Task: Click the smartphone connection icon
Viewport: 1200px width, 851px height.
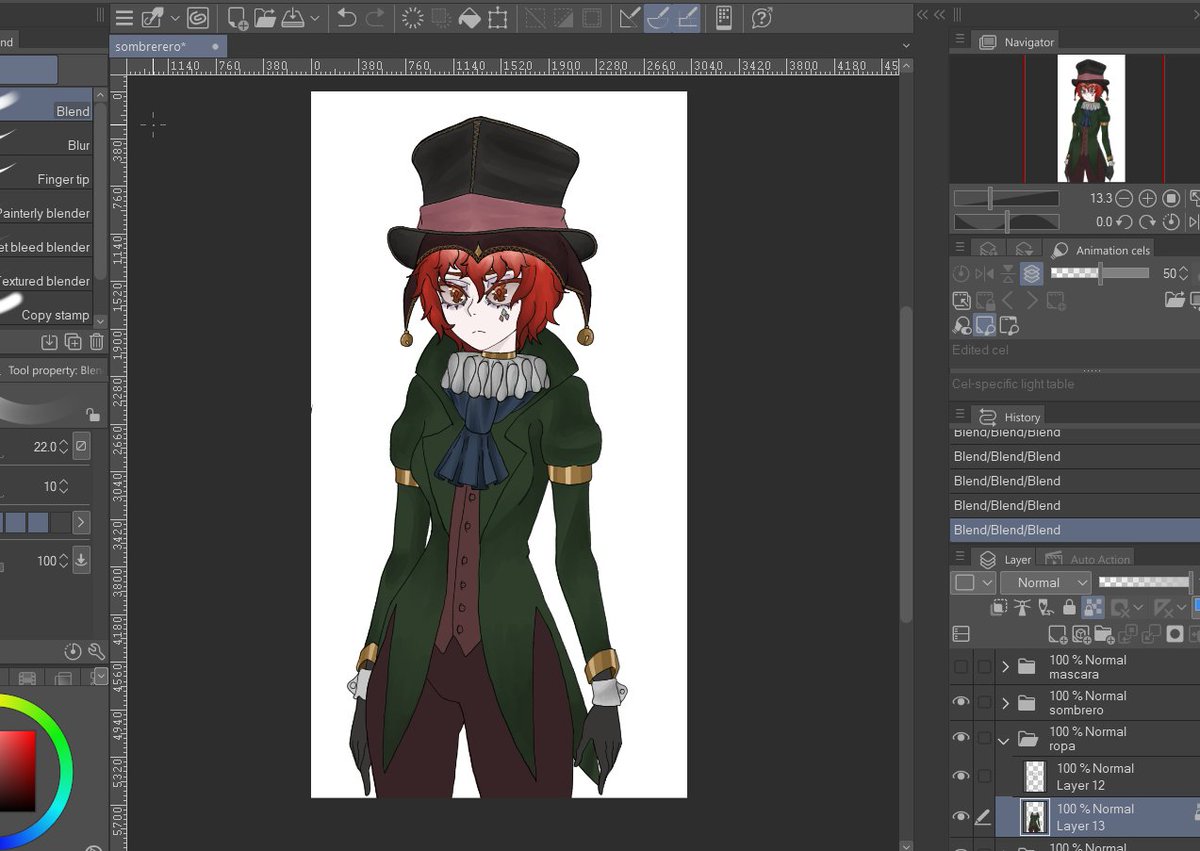Action: click(724, 18)
